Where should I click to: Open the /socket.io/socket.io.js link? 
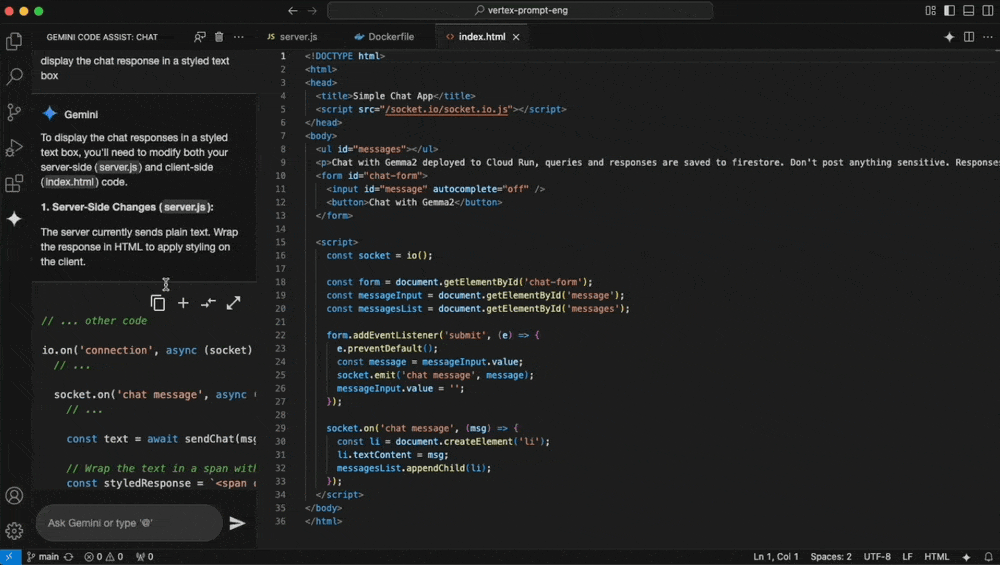tap(446, 109)
